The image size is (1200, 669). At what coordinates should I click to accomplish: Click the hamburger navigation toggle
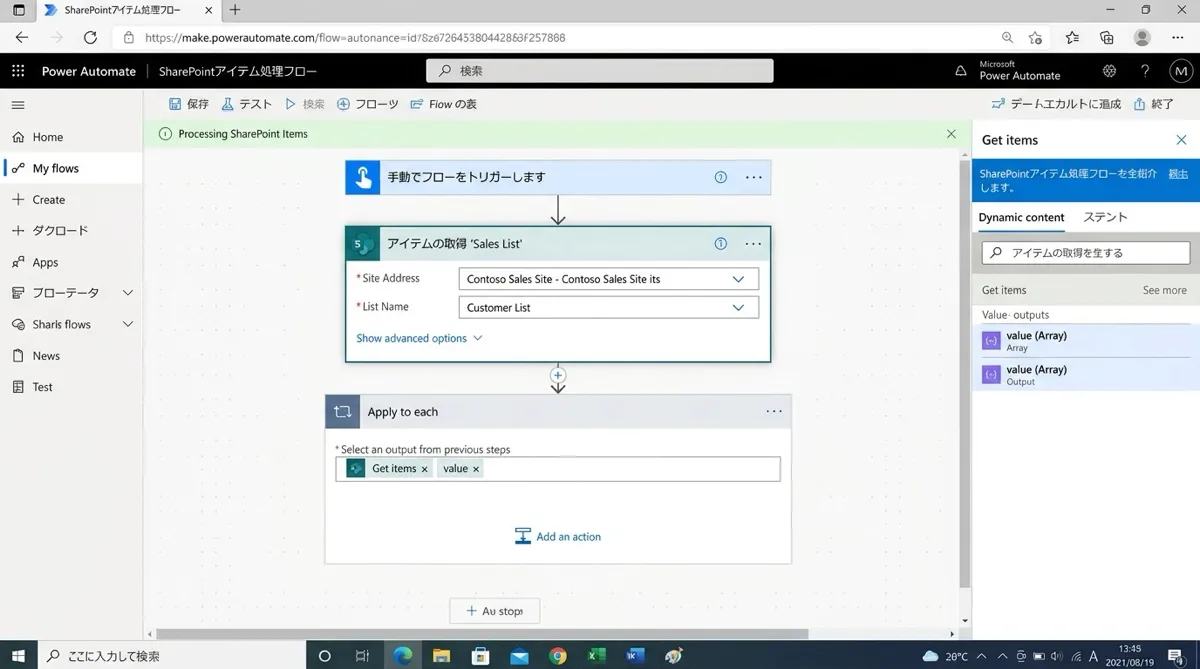[18, 105]
